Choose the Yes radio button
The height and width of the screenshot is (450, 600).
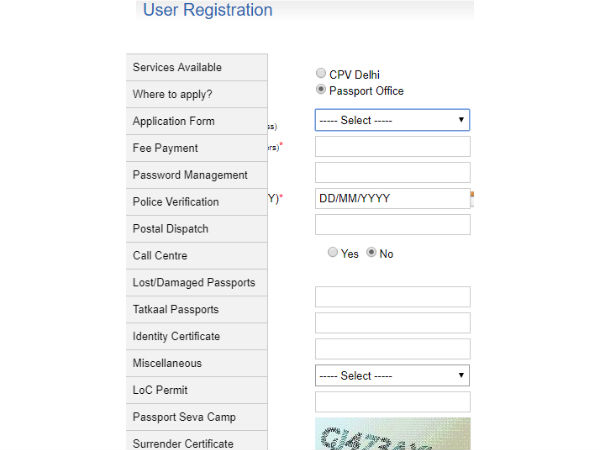tap(333, 253)
